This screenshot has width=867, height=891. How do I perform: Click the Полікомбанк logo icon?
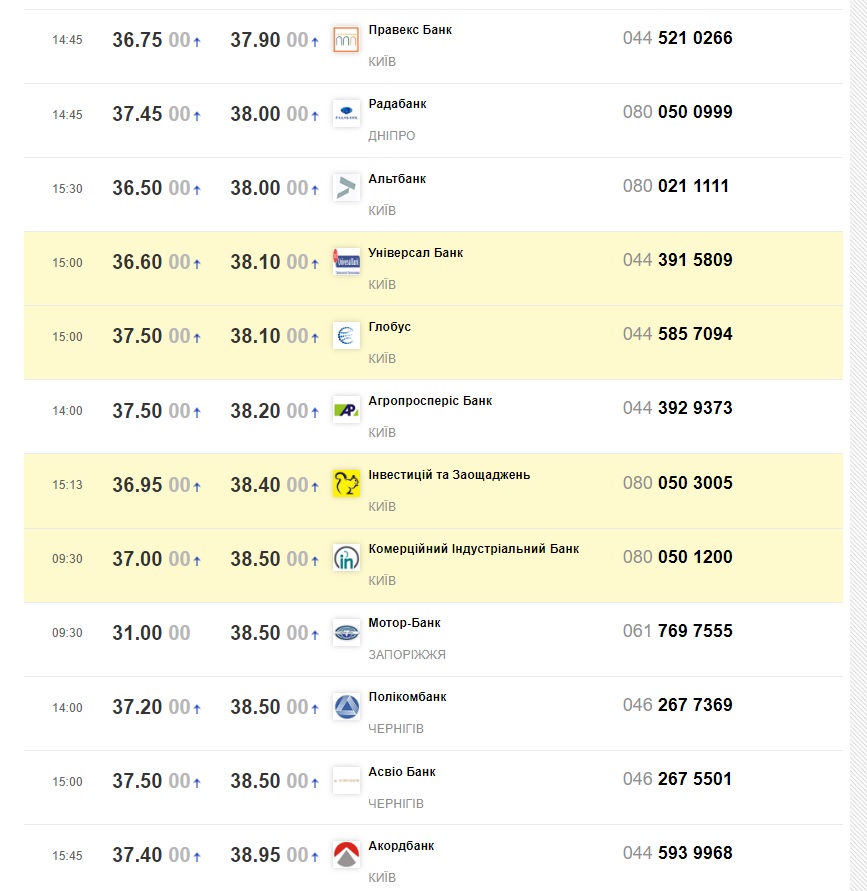point(346,706)
